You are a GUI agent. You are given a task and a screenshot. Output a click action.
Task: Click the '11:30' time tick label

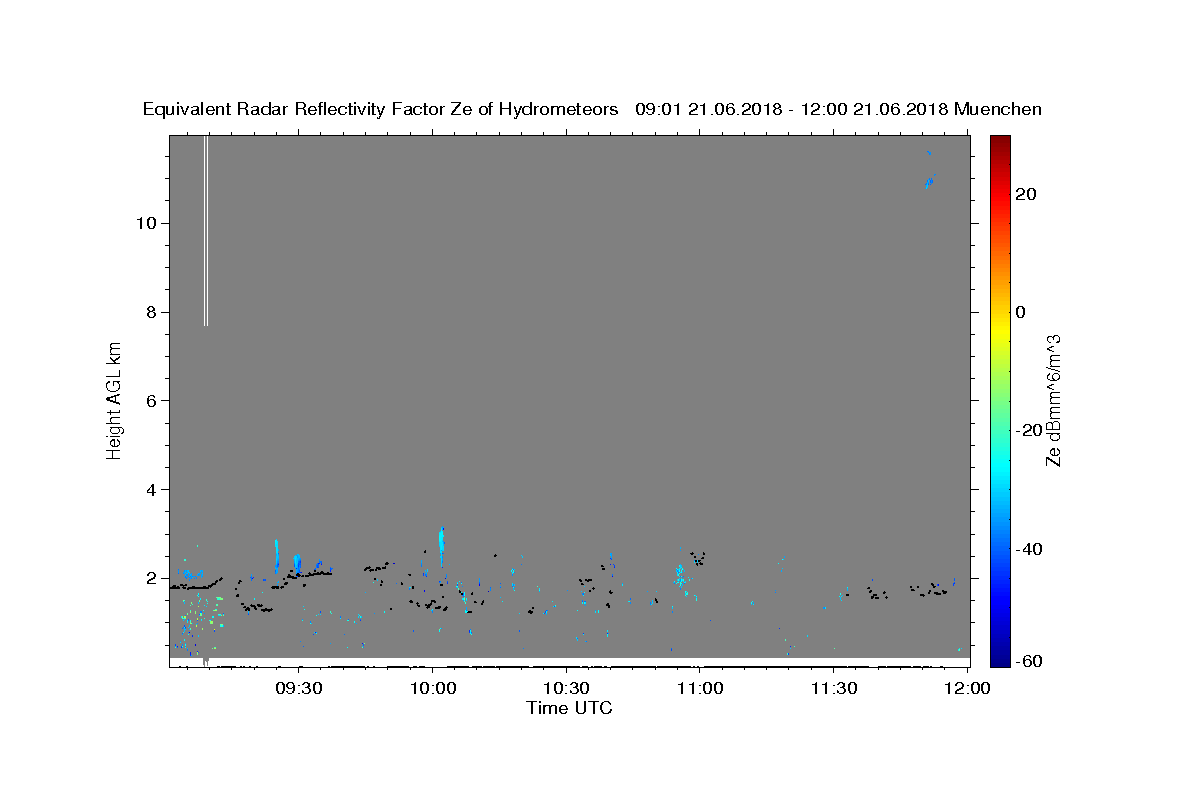coord(834,688)
